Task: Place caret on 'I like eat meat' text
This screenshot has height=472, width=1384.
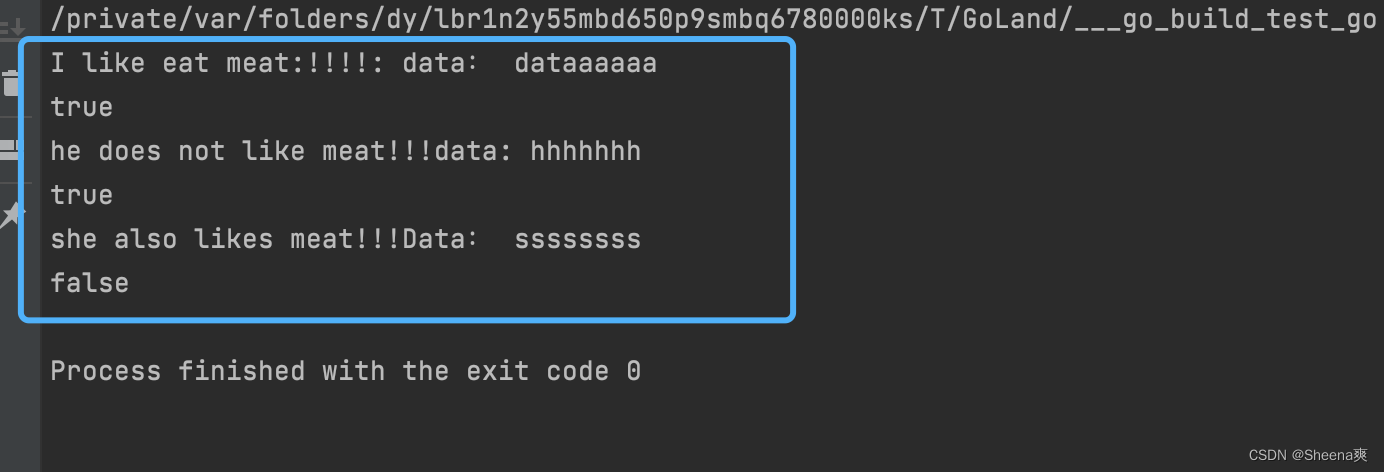Action: [170, 64]
